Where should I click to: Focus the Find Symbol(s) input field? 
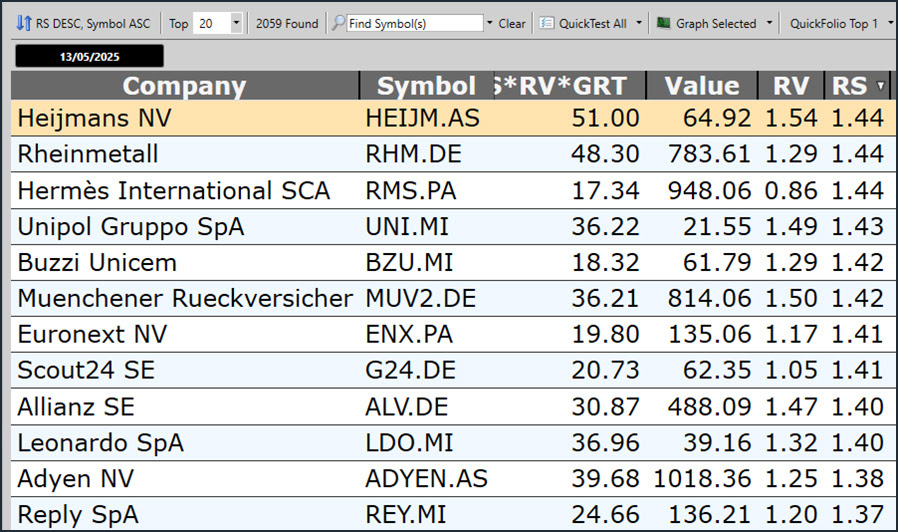tap(415, 23)
